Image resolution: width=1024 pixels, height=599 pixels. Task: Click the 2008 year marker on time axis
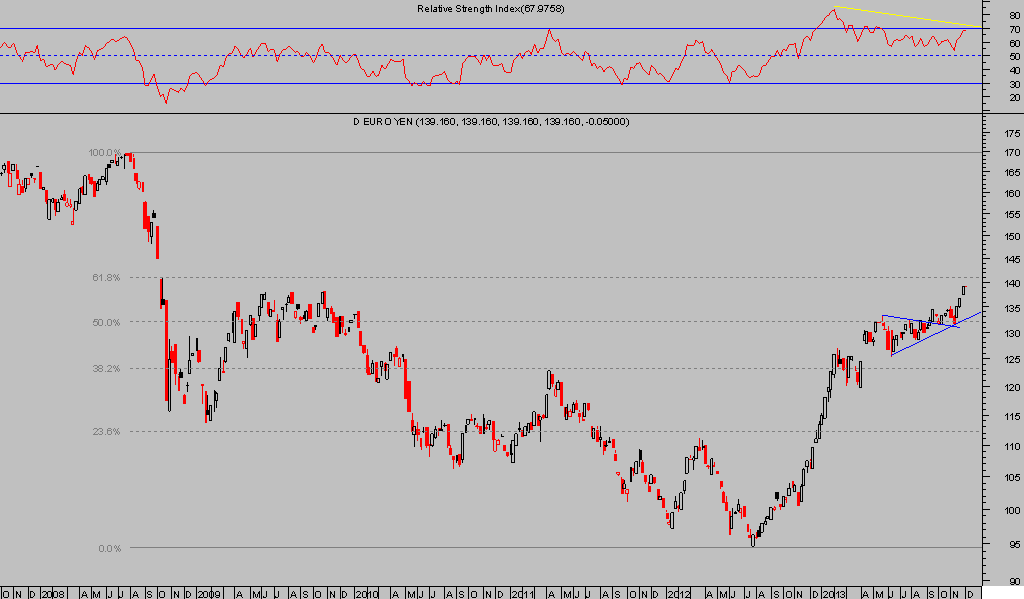pos(53,592)
